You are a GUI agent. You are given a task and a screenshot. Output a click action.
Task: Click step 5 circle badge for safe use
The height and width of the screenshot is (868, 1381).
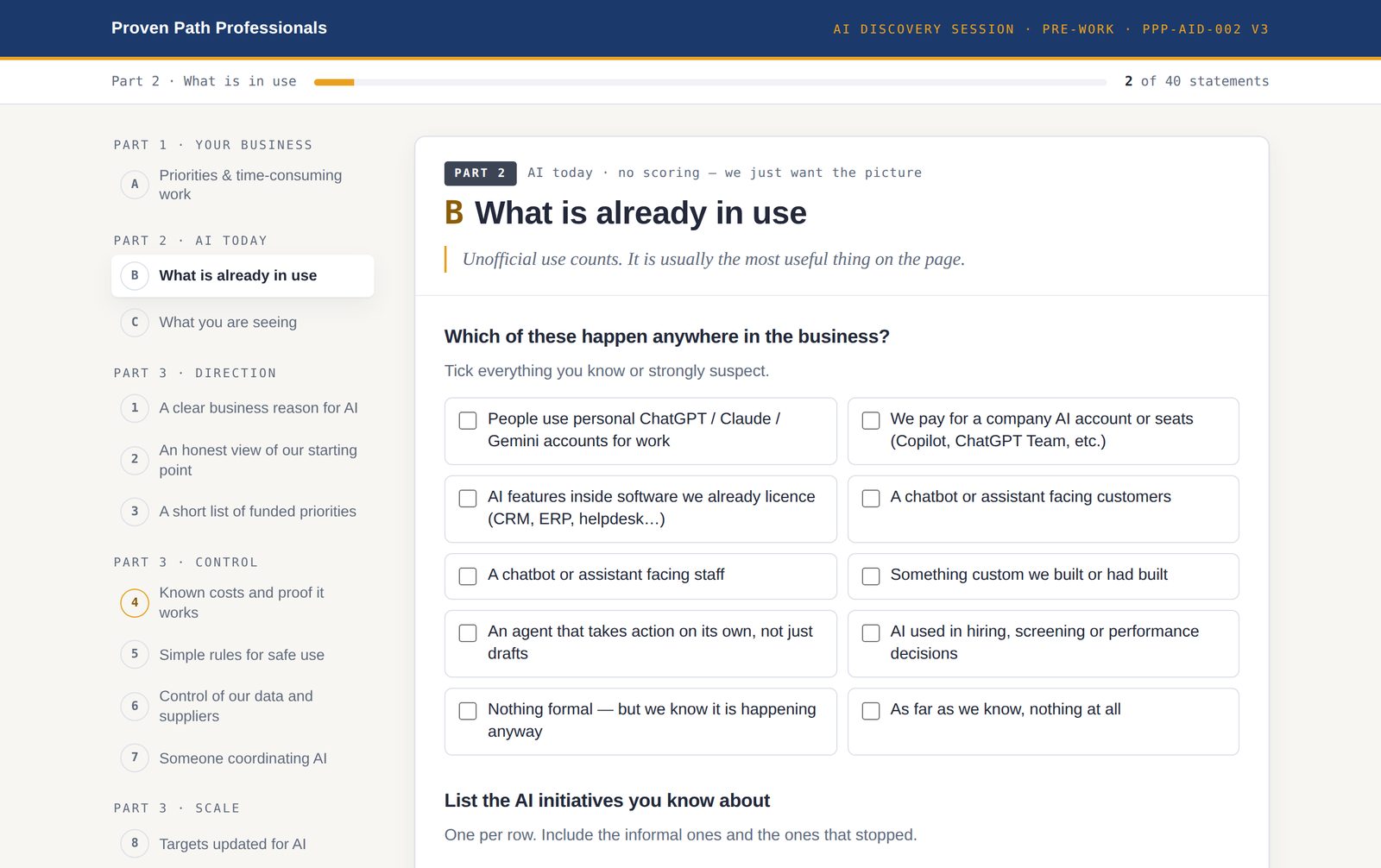(x=135, y=654)
